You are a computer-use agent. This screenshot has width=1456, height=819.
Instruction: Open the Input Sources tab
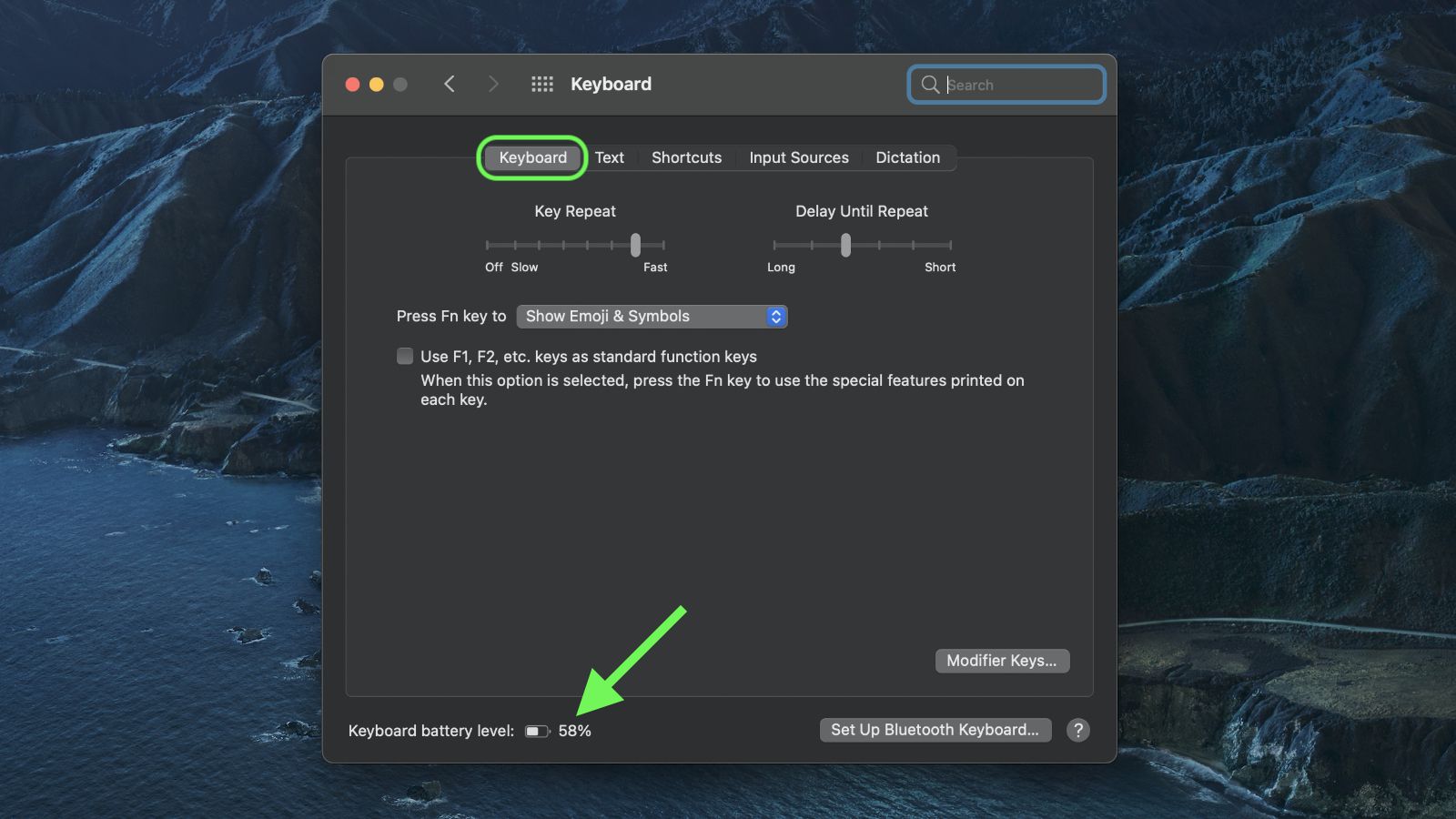point(798,157)
